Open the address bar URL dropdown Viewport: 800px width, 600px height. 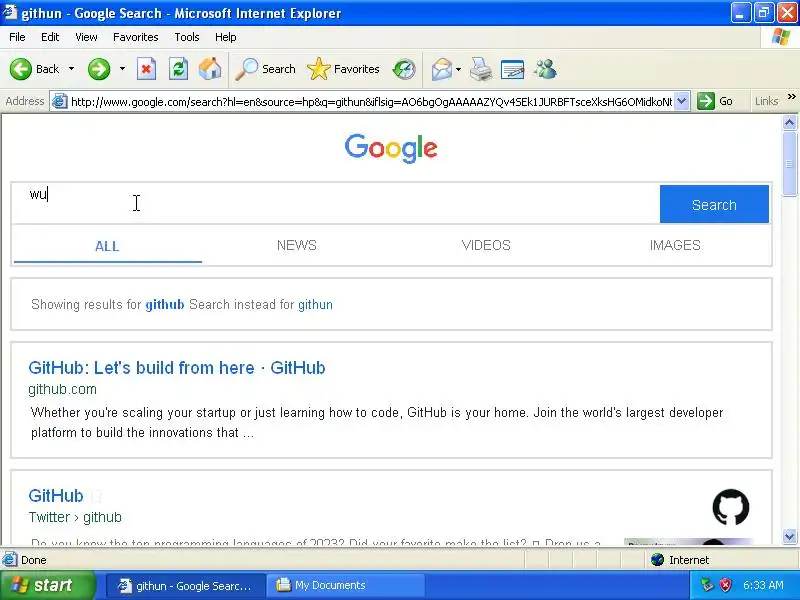(682, 101)
